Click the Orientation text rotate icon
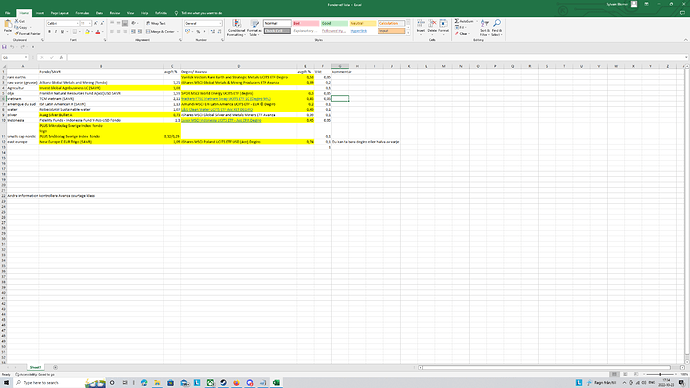The height and width of the screenshot is (388, 690). point(134,23)
